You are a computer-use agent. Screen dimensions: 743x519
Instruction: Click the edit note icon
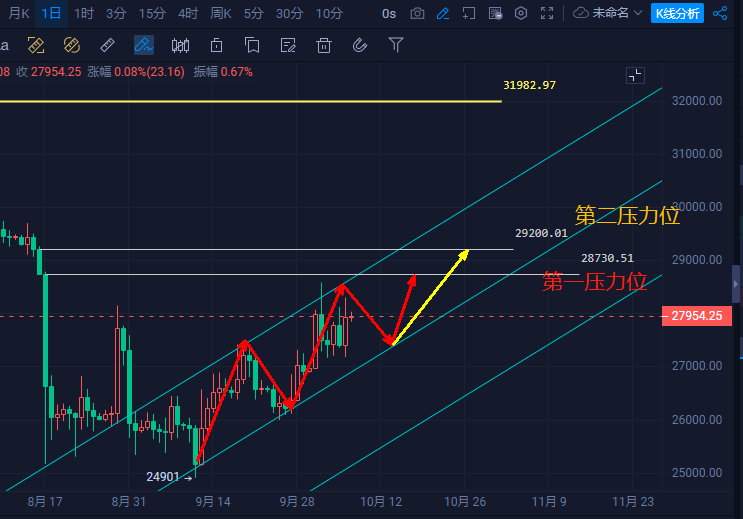coord(288,46)
